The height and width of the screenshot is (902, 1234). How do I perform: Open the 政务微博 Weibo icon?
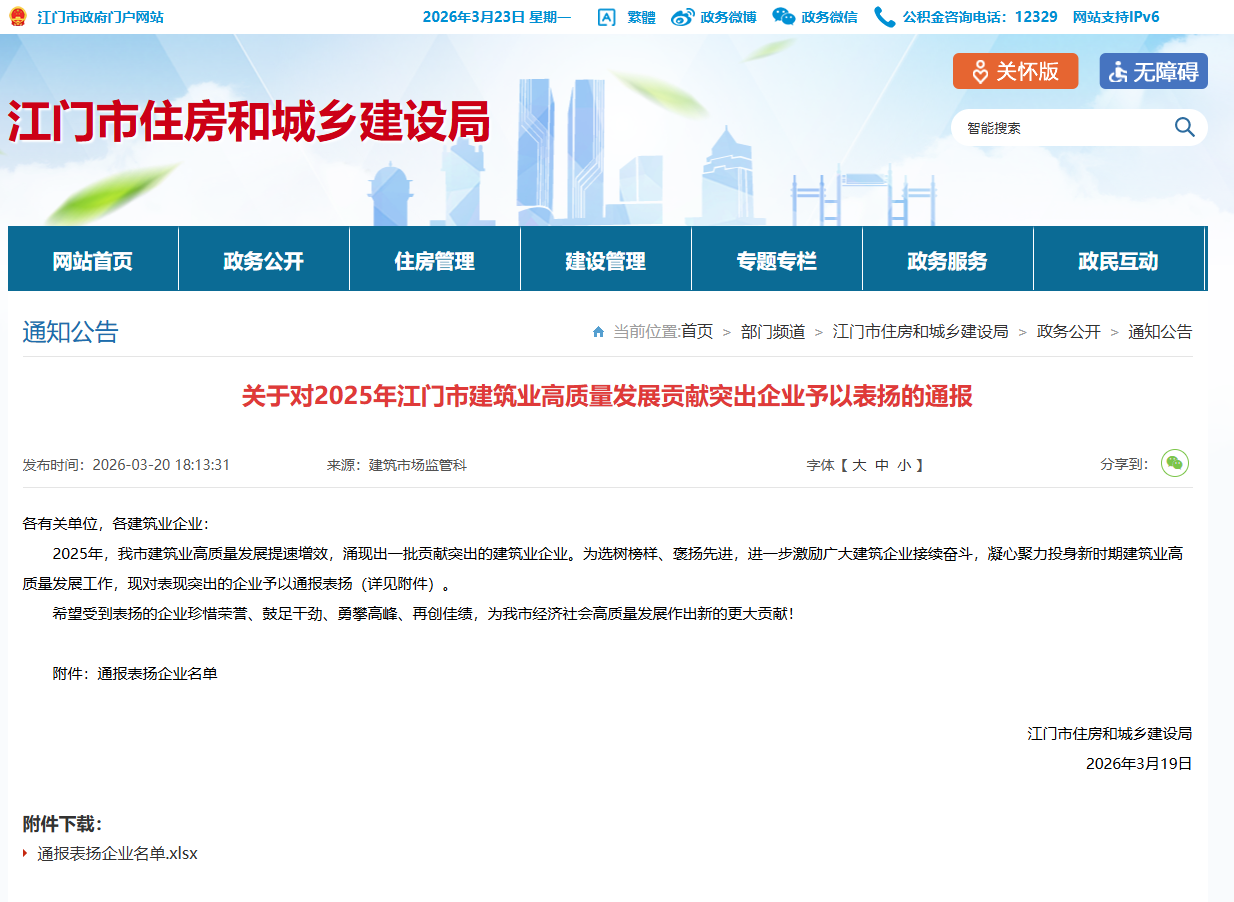tap(683, 17)
